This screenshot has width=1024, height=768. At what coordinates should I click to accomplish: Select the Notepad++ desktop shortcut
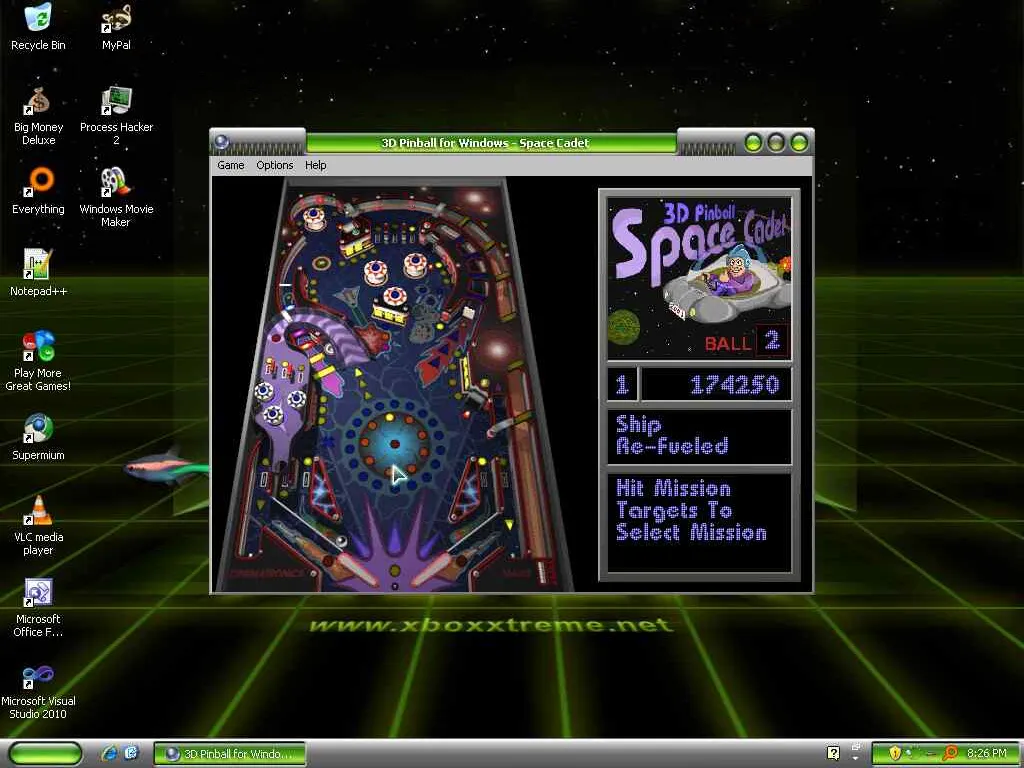pos(38,272)
